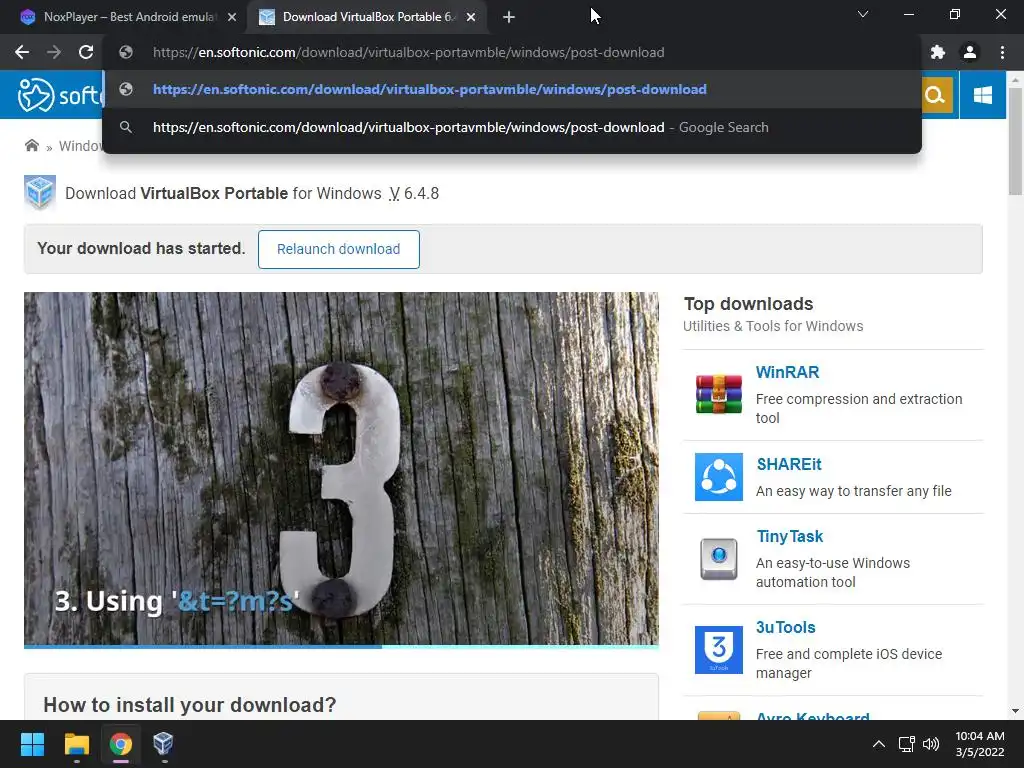This screenshot has width=1024, height=768.
Task: Show hidden system tray icons
Action: tap(879, 744)
